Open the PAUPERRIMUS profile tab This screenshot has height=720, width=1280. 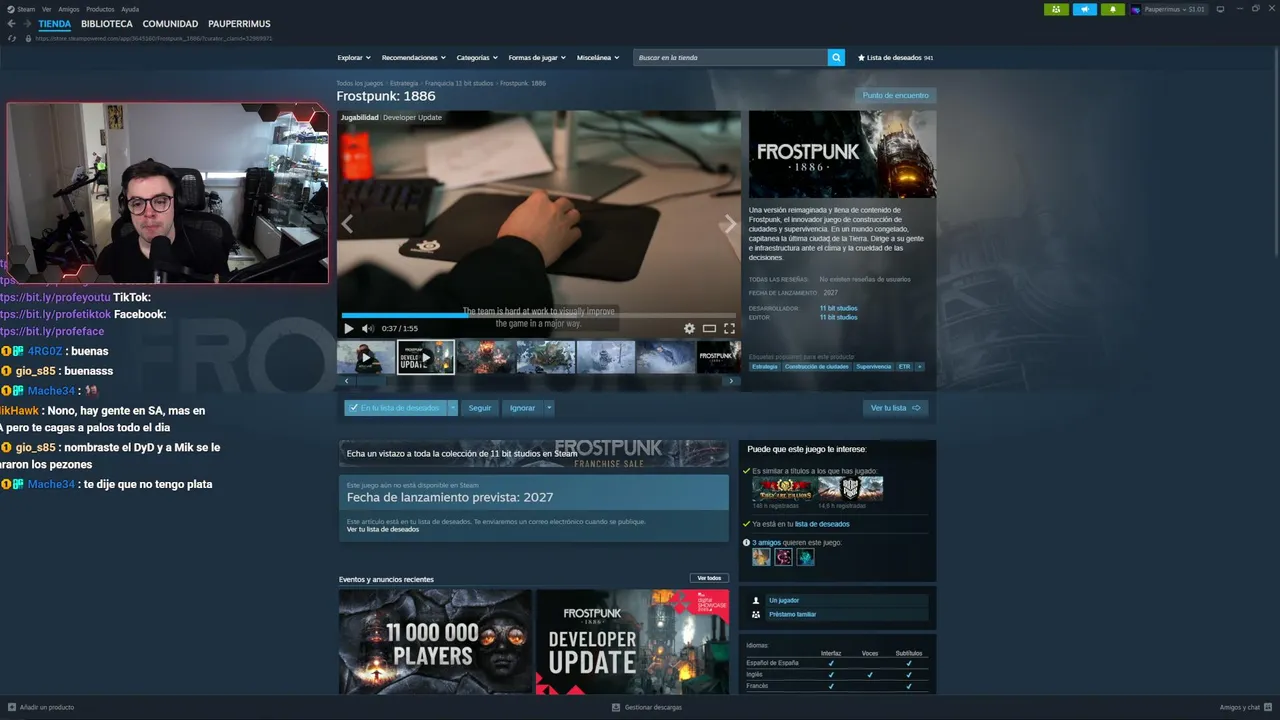click(x=239, y=24)
